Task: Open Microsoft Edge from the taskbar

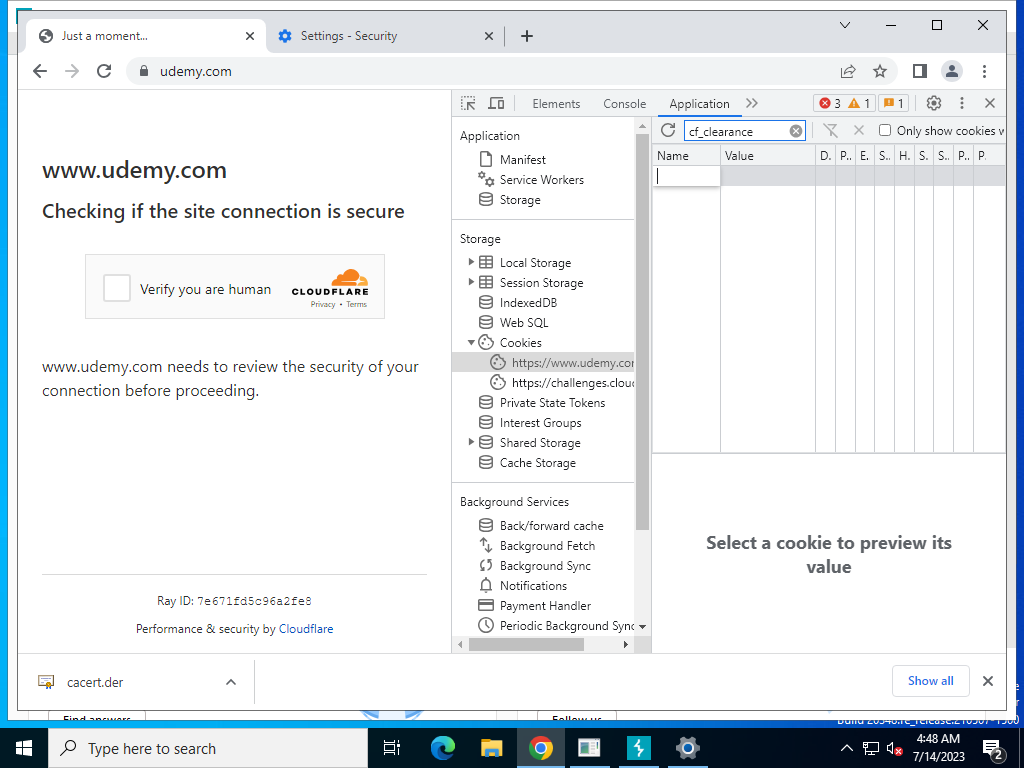Action: [442, 748]
